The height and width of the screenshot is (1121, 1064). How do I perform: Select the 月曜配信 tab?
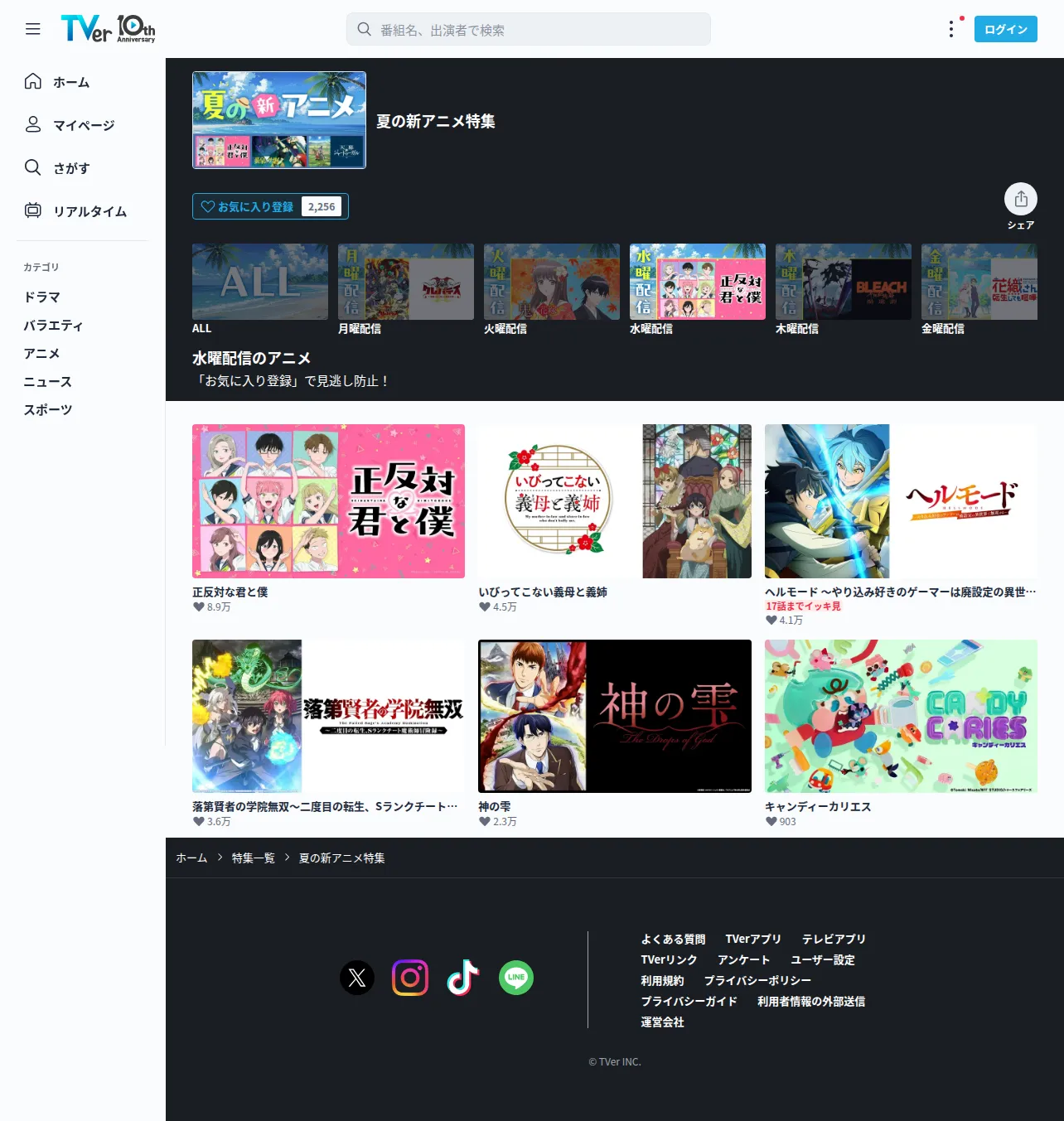[406, 289]
